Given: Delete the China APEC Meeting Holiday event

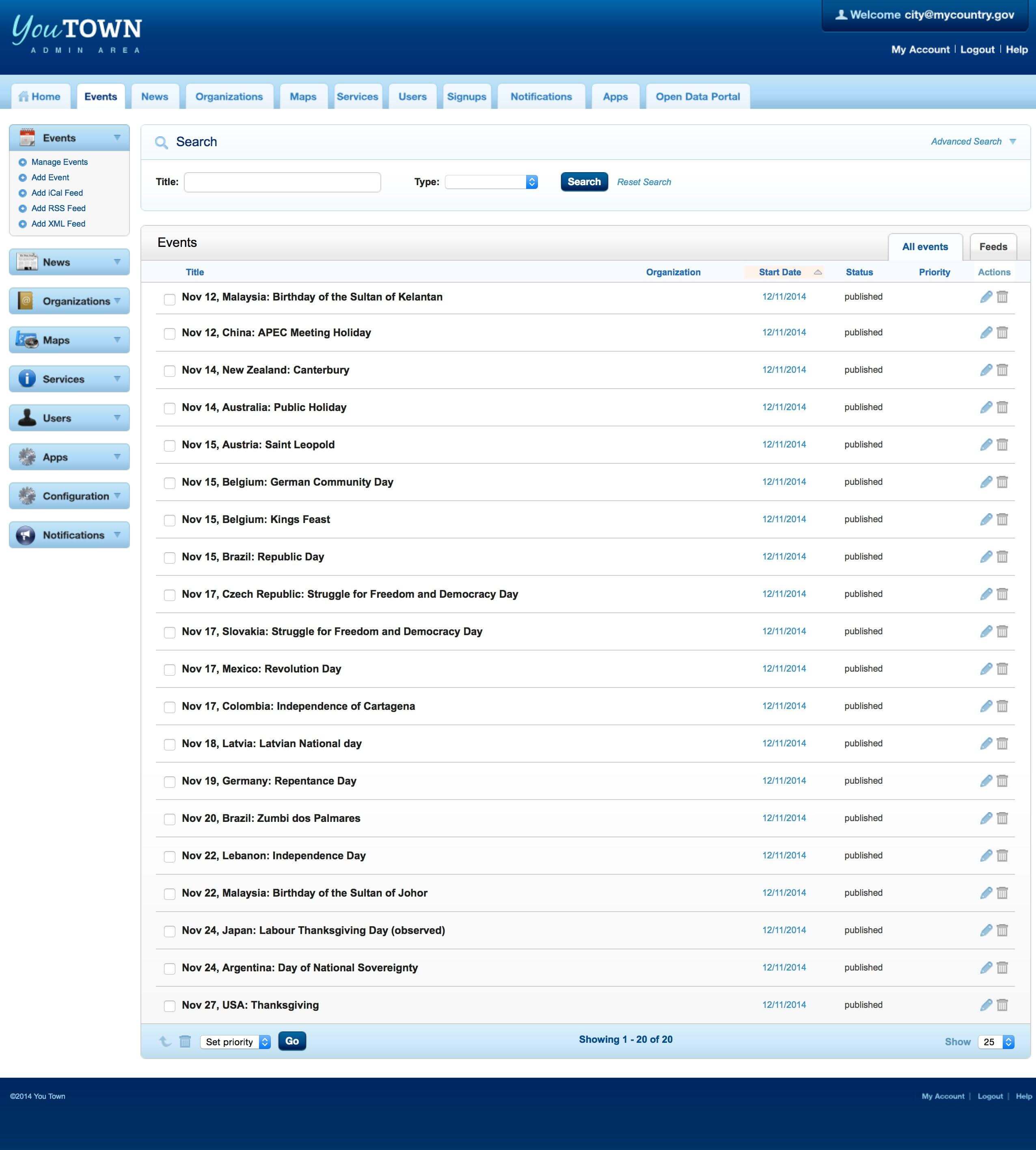Looking at the screenshot, I should tap(1002, 333).
